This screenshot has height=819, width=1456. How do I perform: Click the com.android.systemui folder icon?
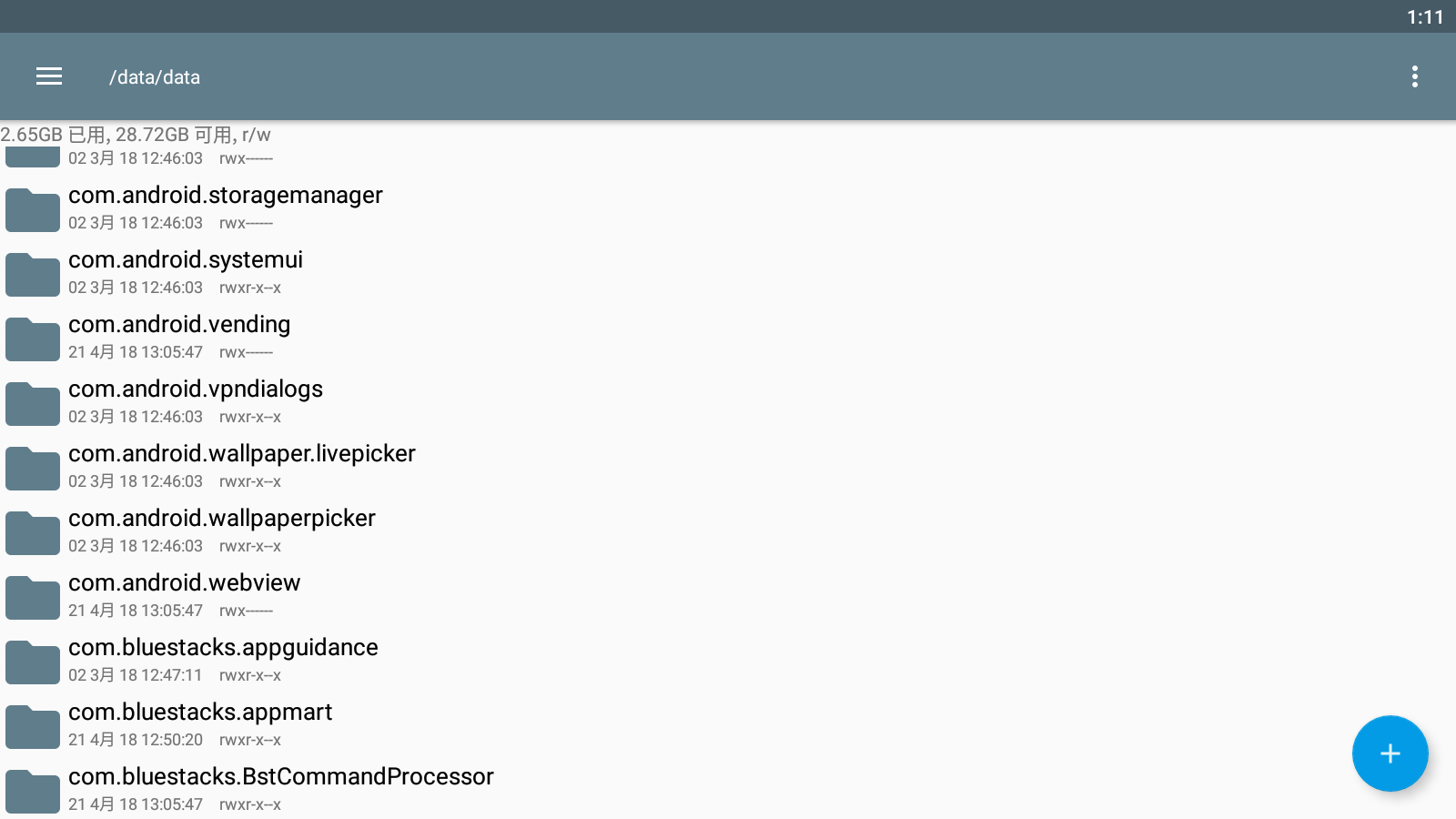33,274
